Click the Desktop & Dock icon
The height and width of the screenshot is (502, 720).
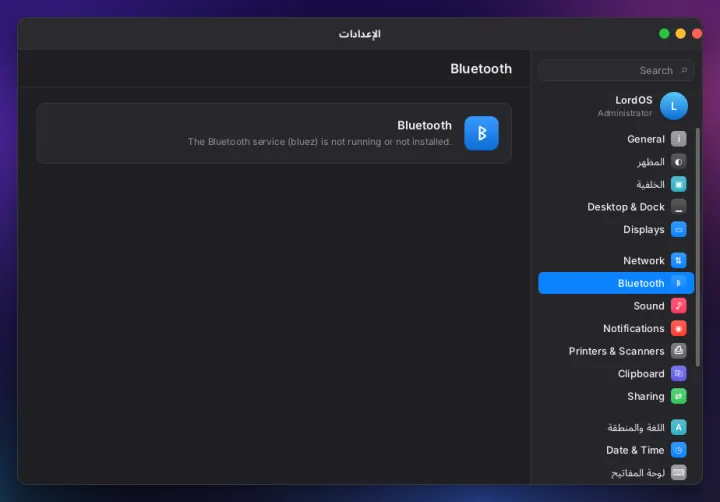tap(678, 207)
